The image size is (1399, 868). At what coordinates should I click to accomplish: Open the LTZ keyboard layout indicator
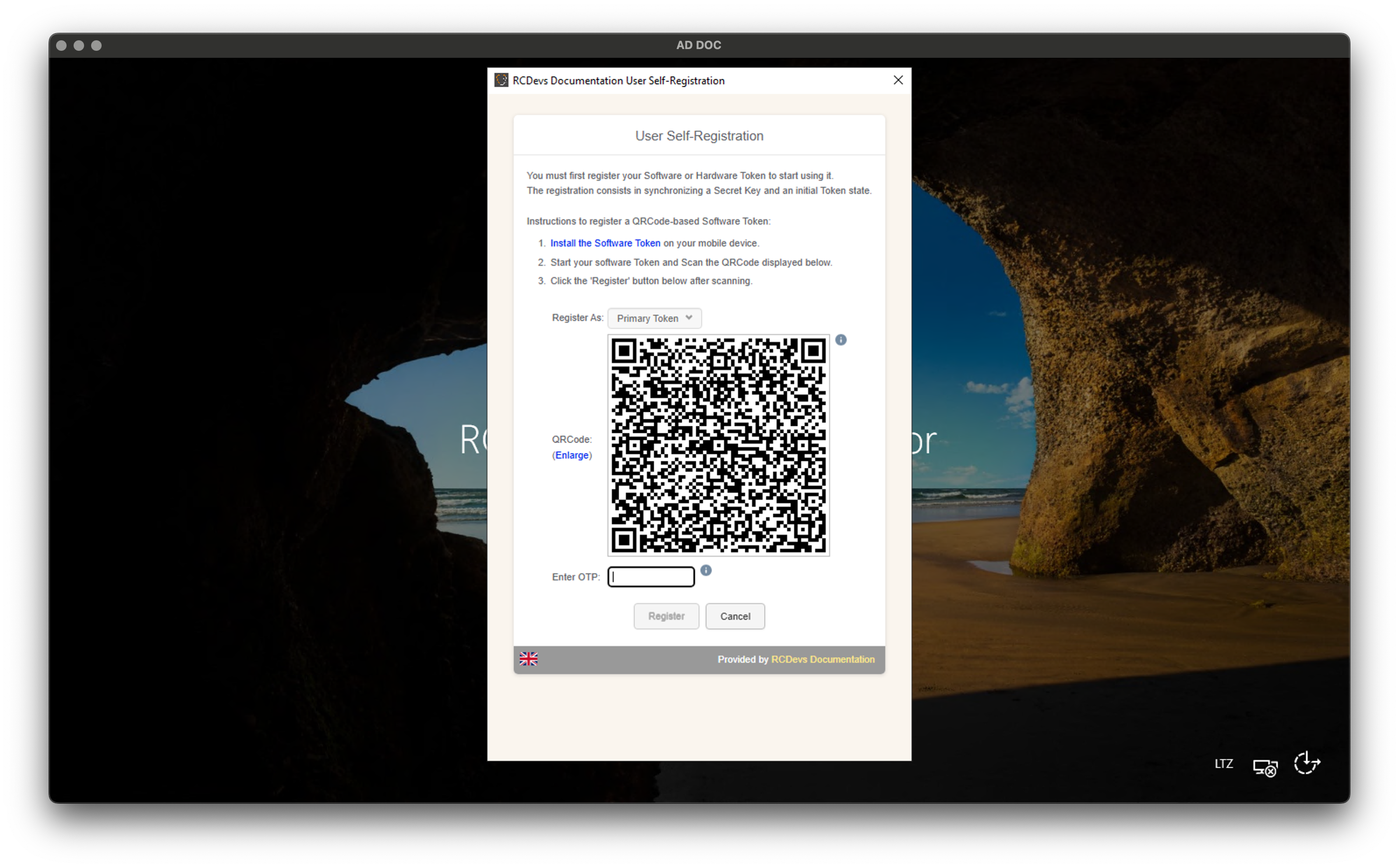[1223, 763]
